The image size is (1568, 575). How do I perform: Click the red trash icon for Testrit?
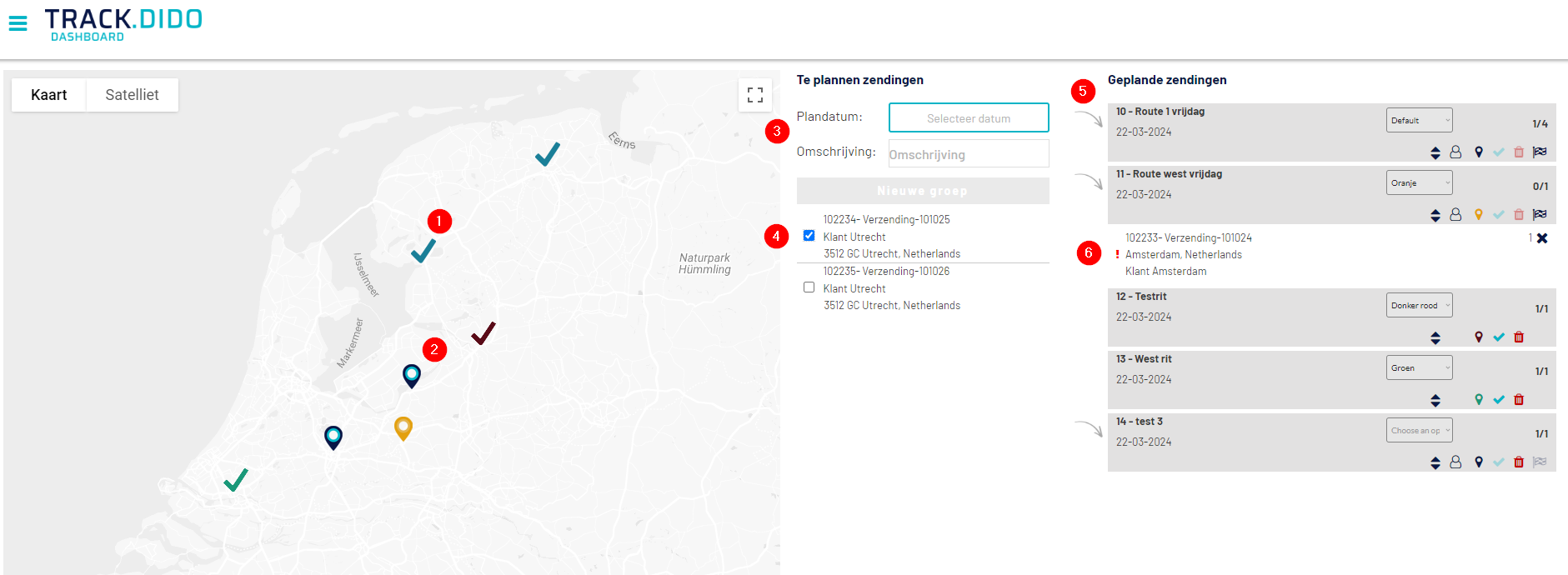pos(1519,337)
